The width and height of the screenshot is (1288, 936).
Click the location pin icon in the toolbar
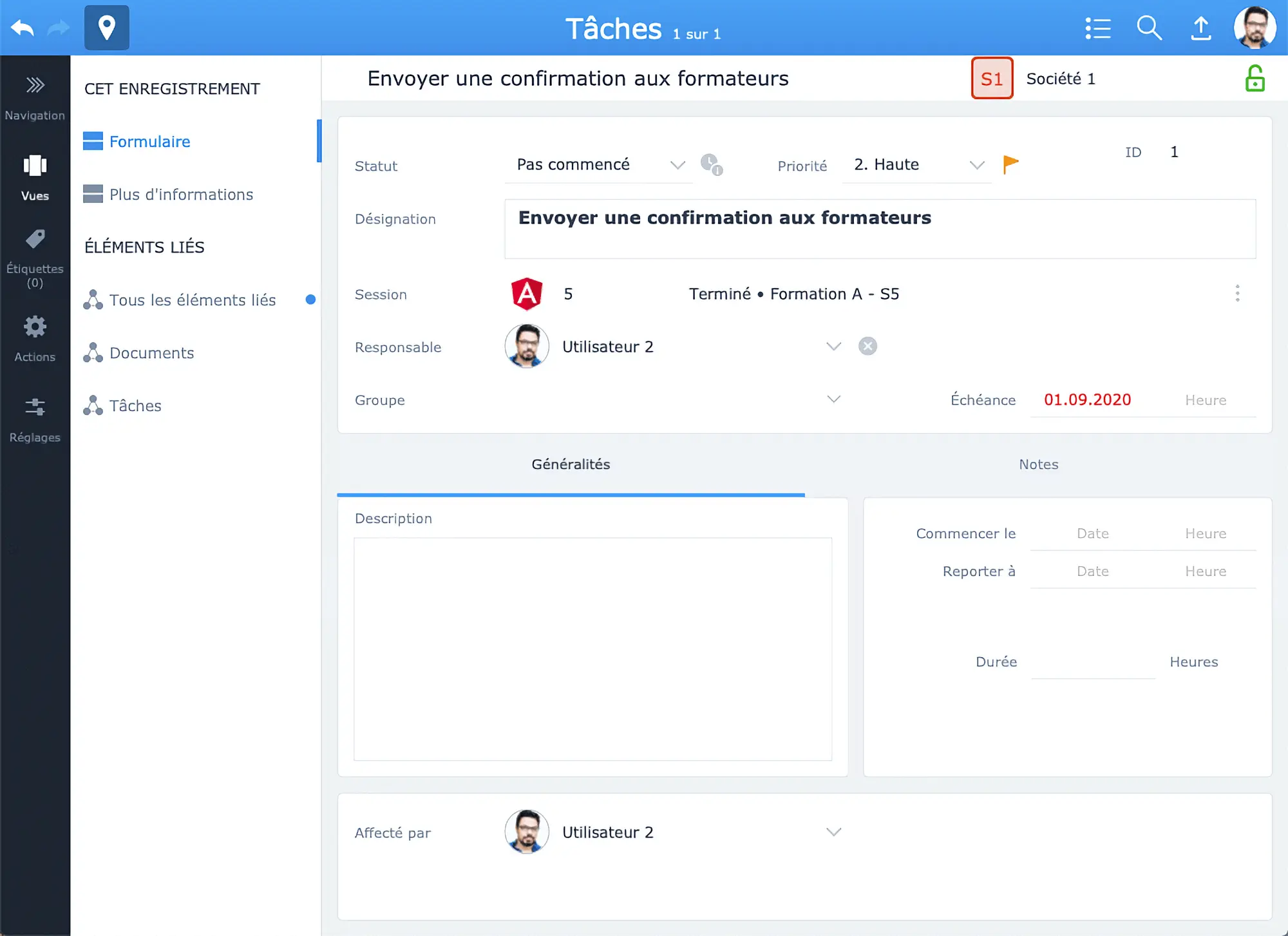point(106,28)
